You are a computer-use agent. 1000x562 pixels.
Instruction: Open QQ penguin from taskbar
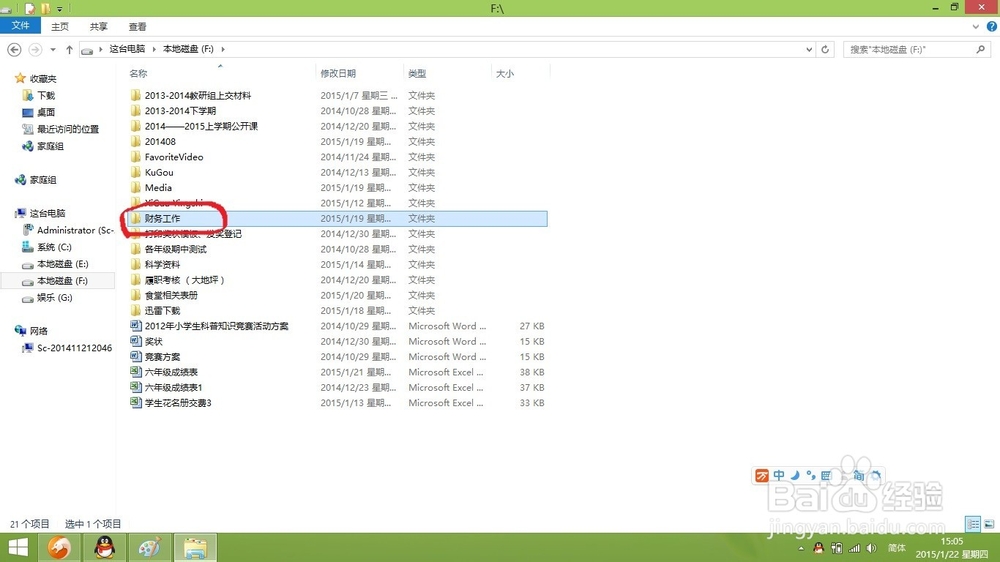pos(105,547)
